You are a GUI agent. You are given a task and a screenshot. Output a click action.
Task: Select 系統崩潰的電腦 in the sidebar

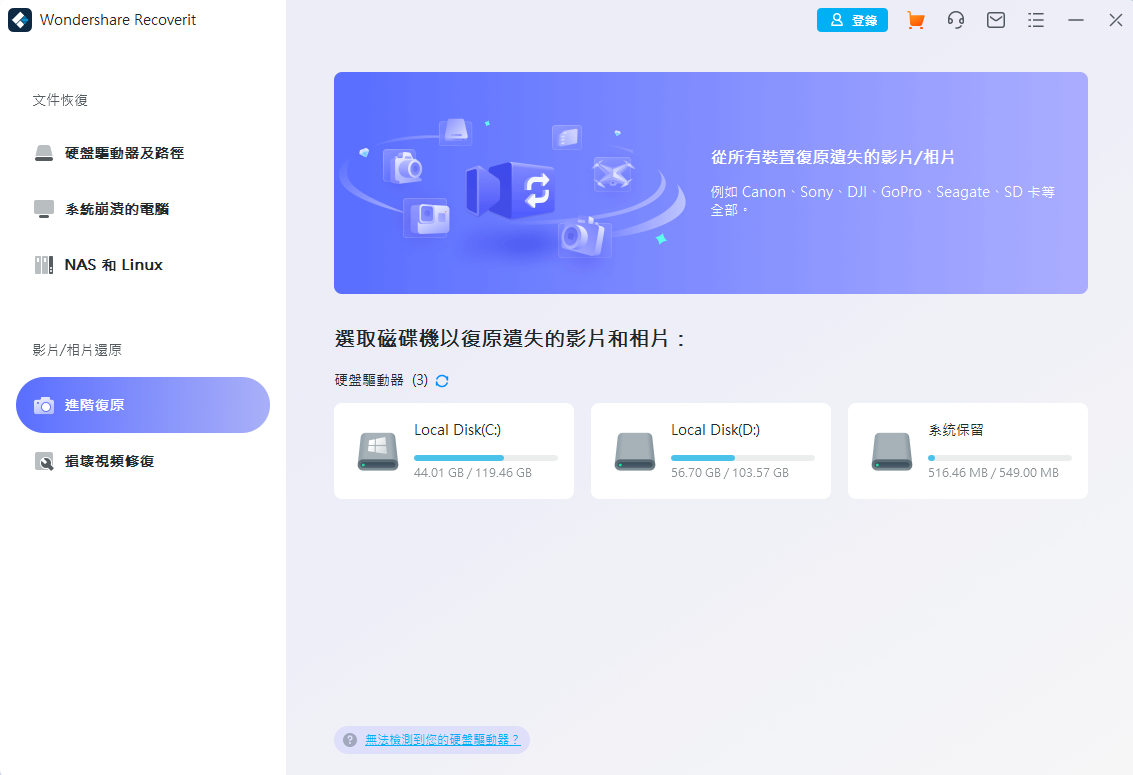[143, 209]
